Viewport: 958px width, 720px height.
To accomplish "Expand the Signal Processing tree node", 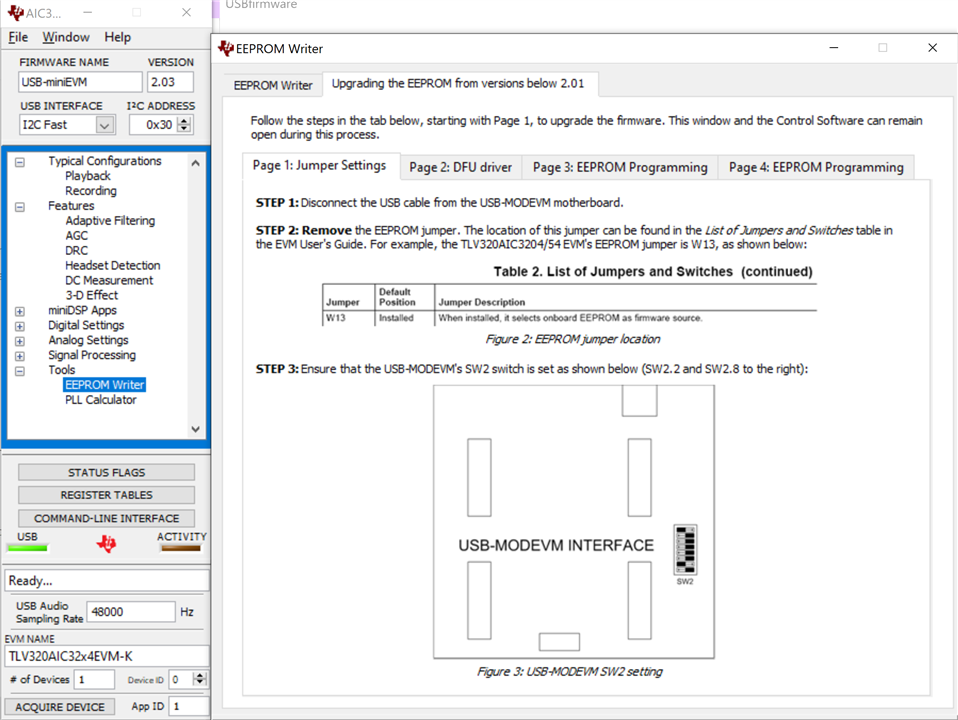I will point(20,356).
